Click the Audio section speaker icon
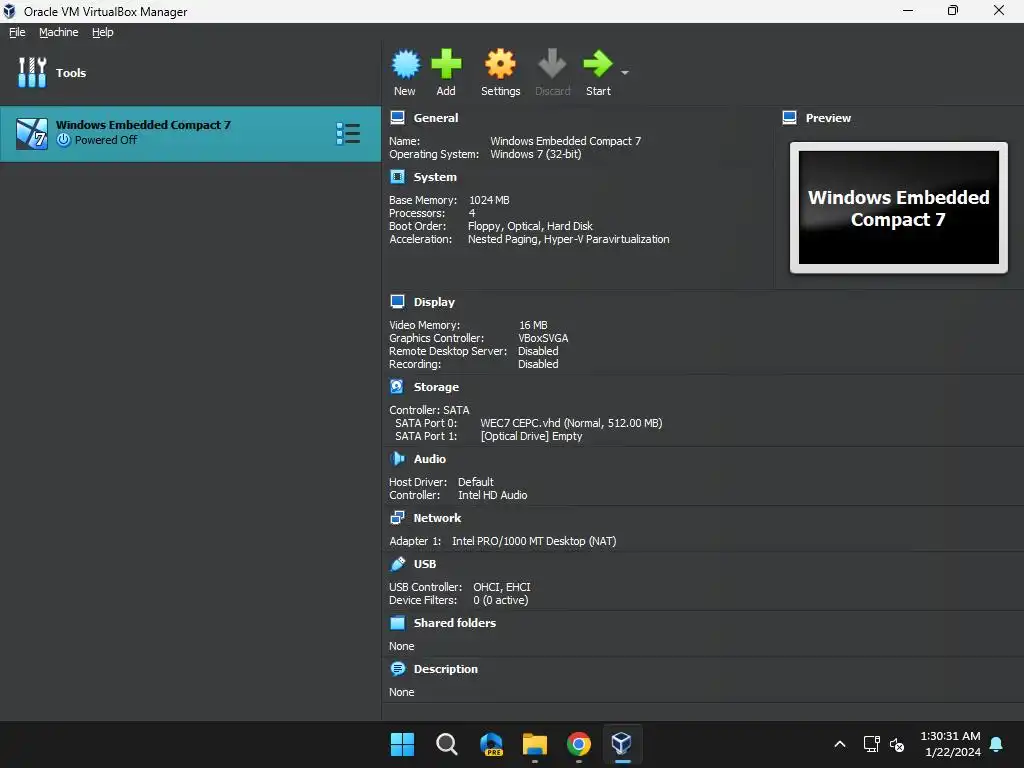Screen dimensions: 1024x768 (397, 458)
